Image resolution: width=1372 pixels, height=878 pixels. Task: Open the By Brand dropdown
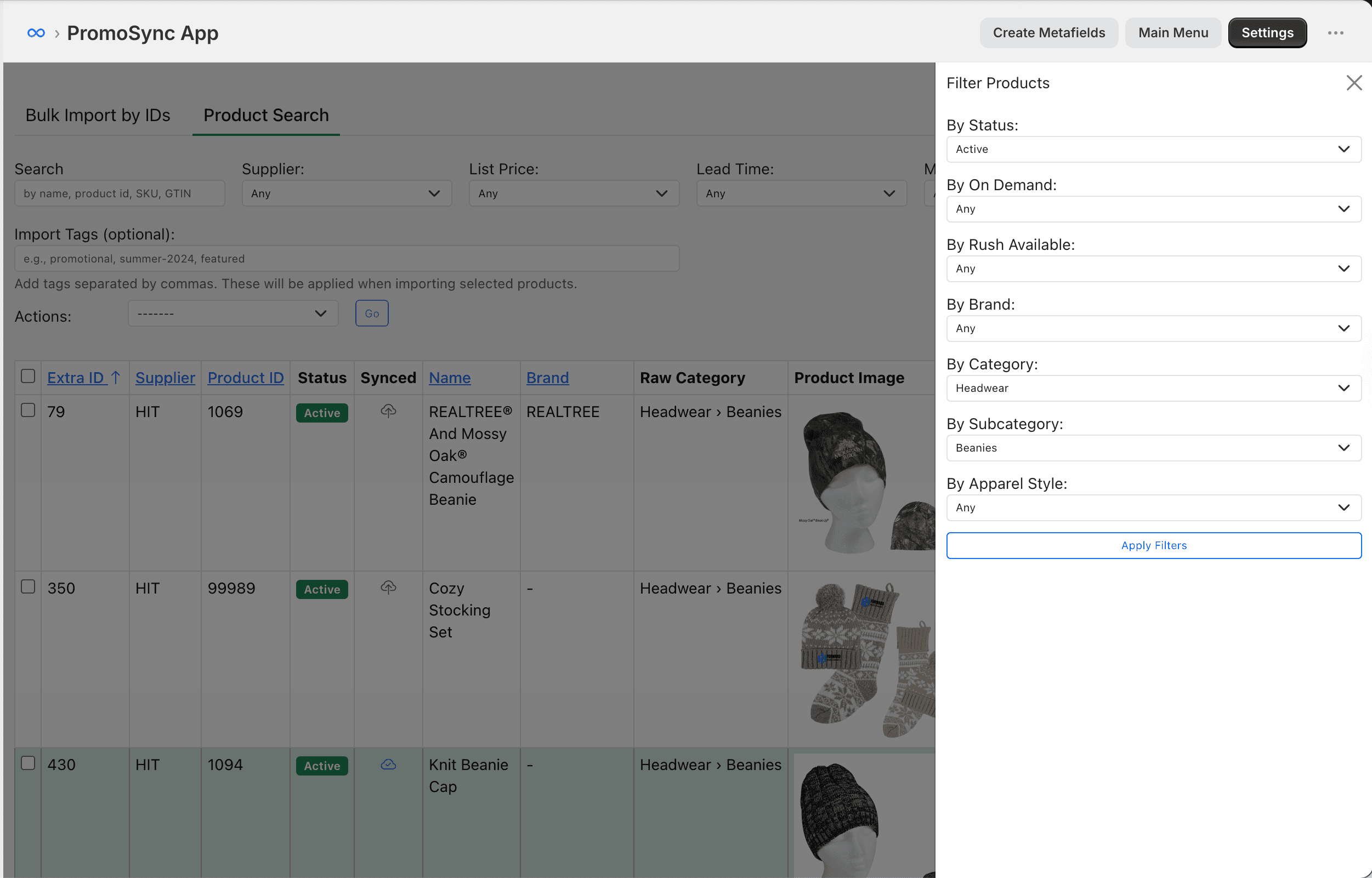coord(1154,328)
